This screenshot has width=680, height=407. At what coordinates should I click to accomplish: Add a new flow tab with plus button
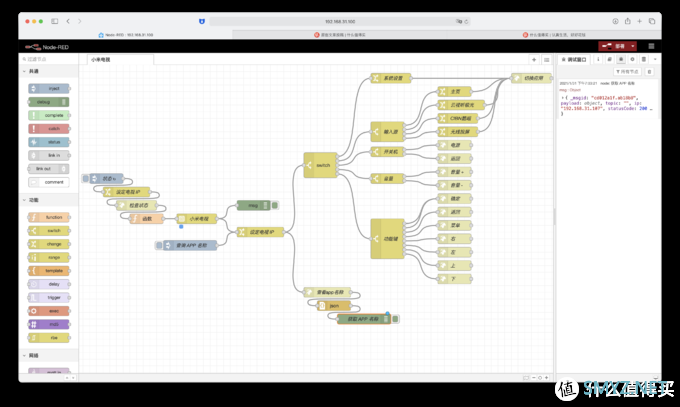click(x=534, y=60)
